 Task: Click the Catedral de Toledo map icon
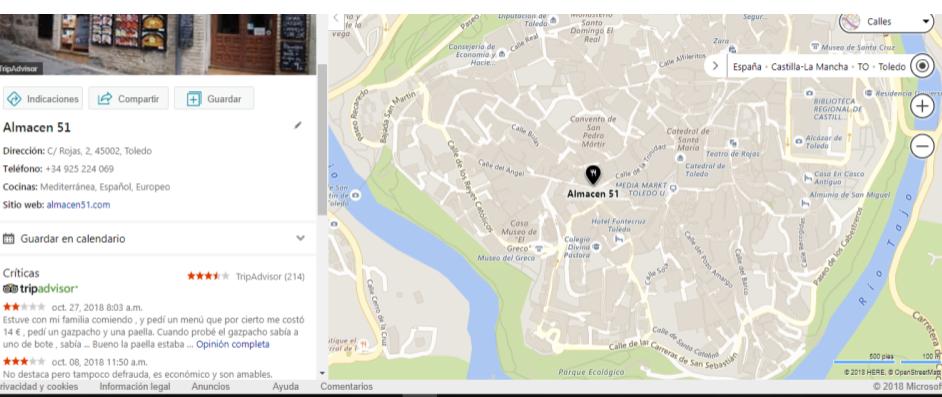coord(679,157)
